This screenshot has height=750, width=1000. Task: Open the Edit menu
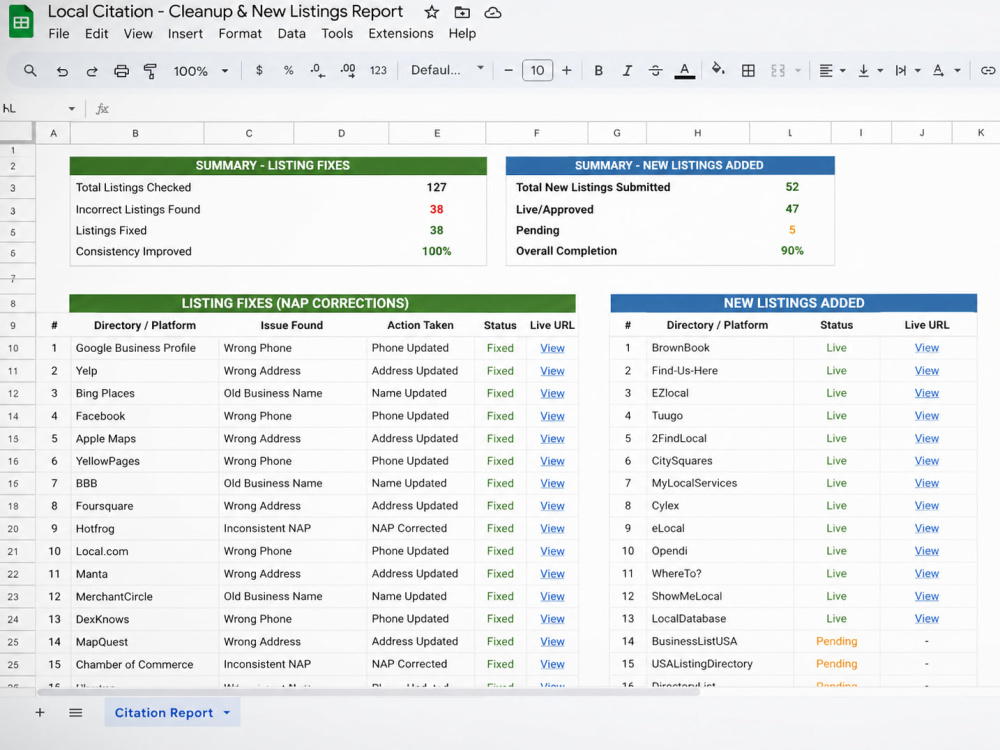click(96, 33)
